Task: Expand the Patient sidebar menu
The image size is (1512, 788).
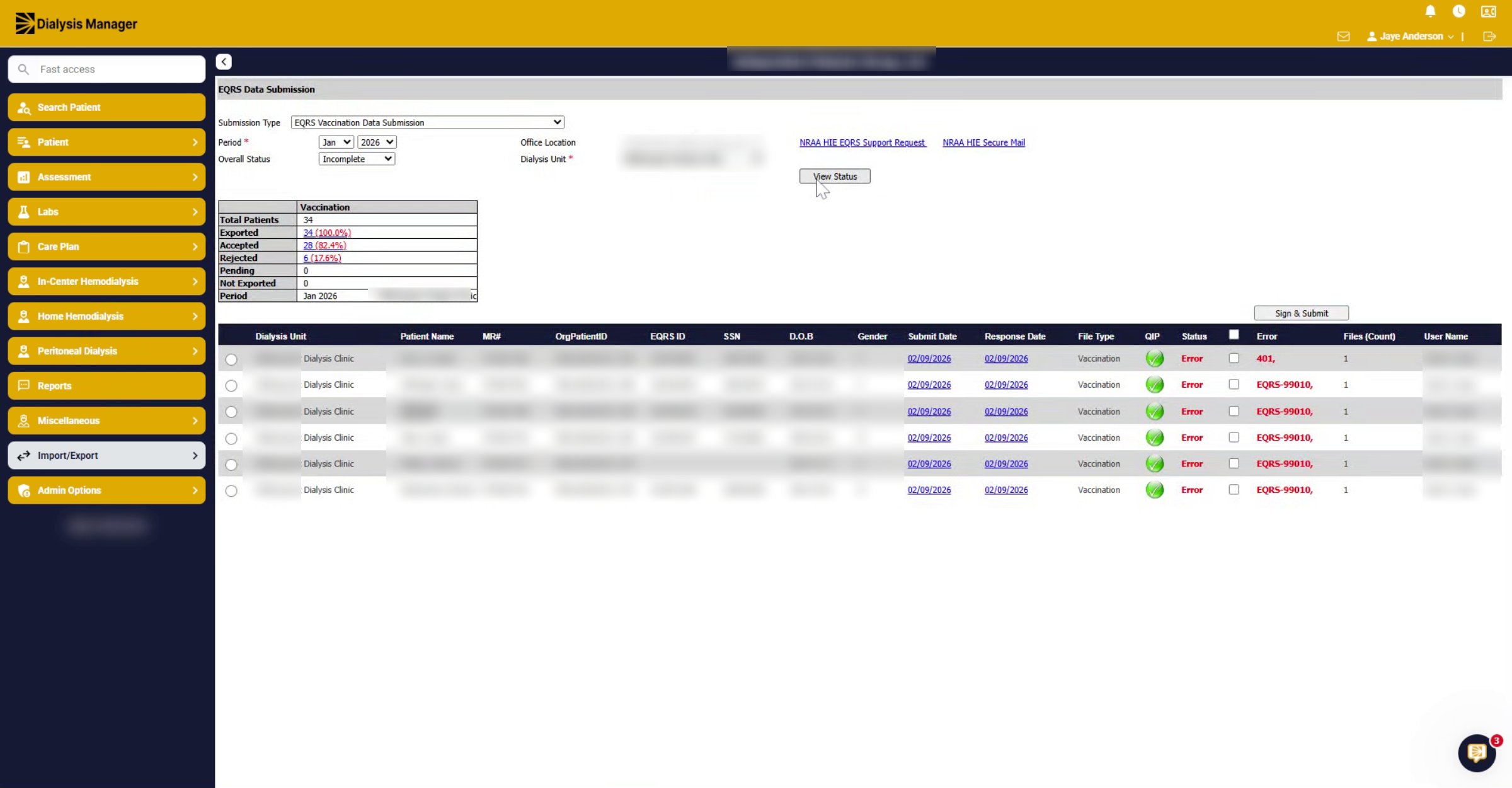Action: (x=106, y=142)
